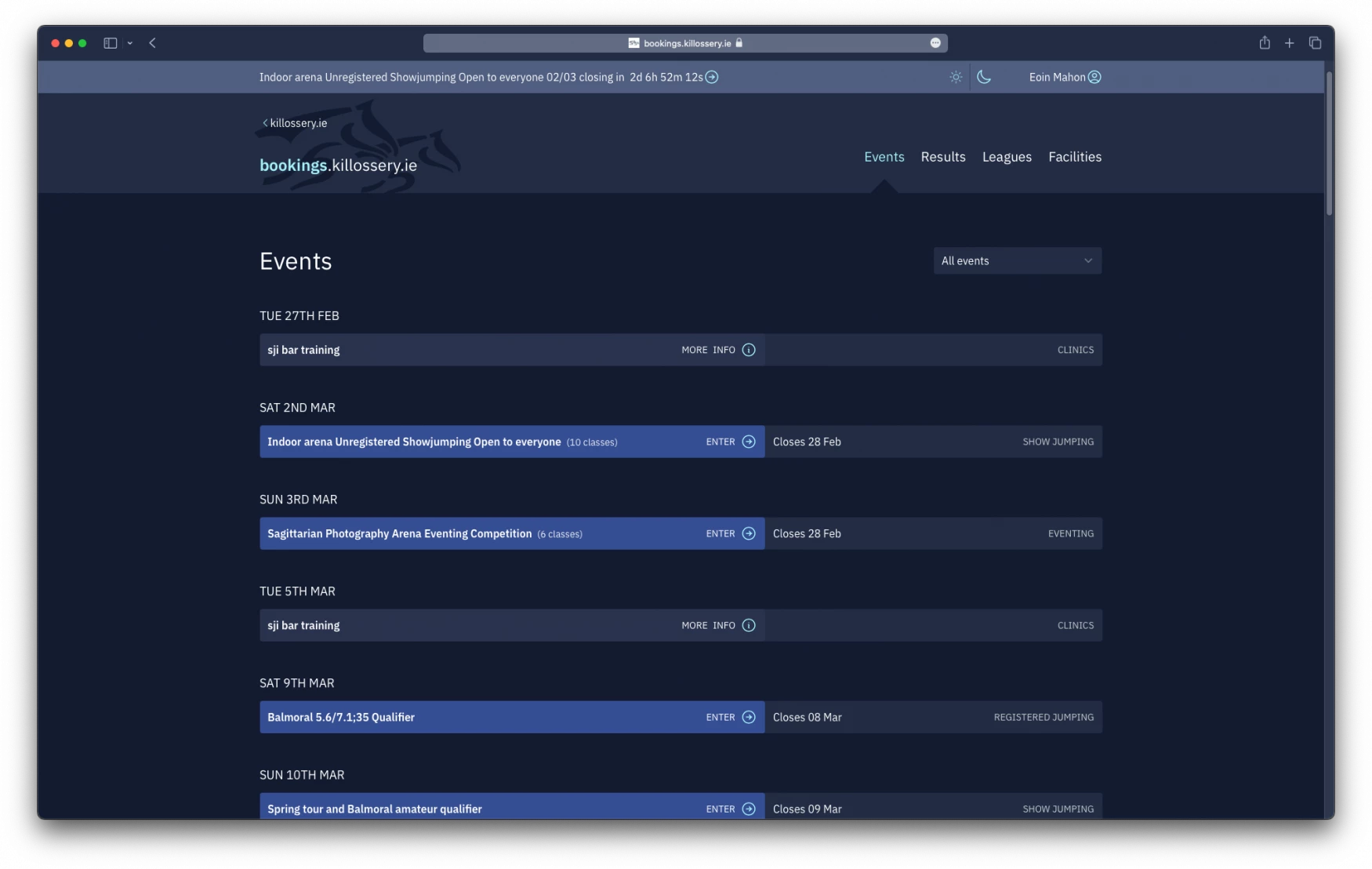This screenshot has height=869, width=1372.
Task: Click Safari share icon
Action: (x=1265, y=43)
